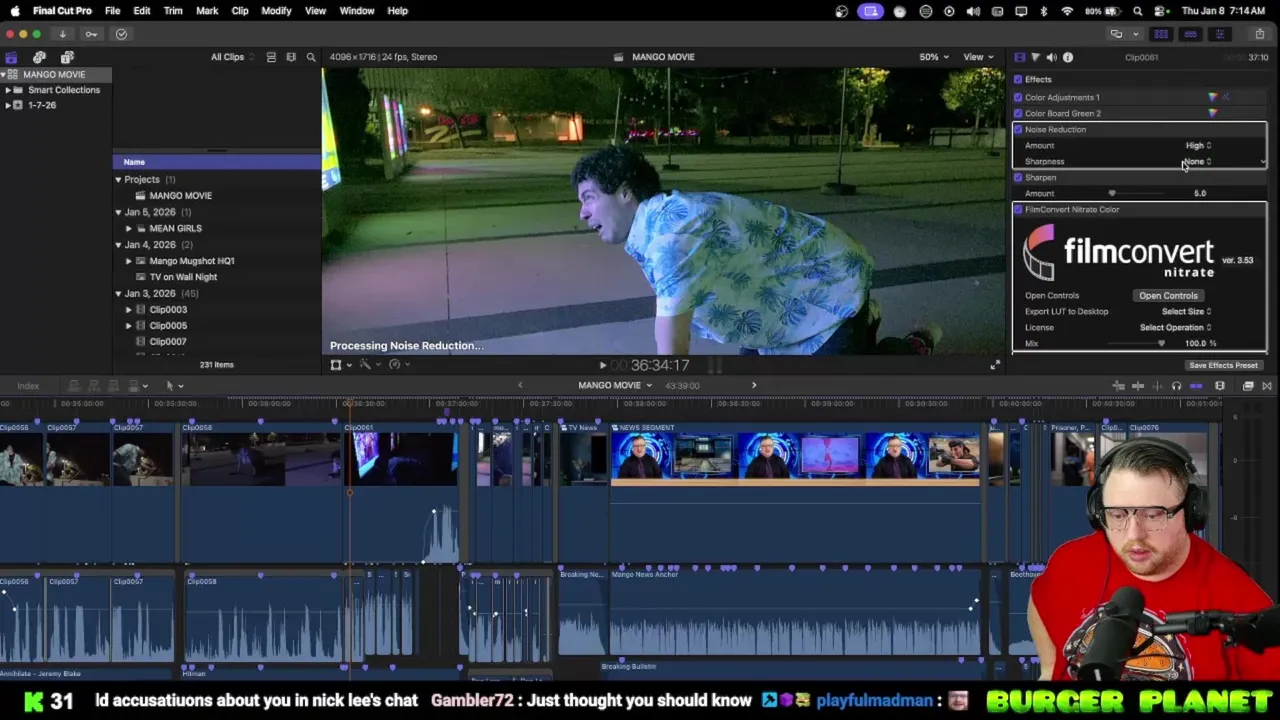Open the Video inspector tab icon

pyautogui.click(x=1019, y=57)
